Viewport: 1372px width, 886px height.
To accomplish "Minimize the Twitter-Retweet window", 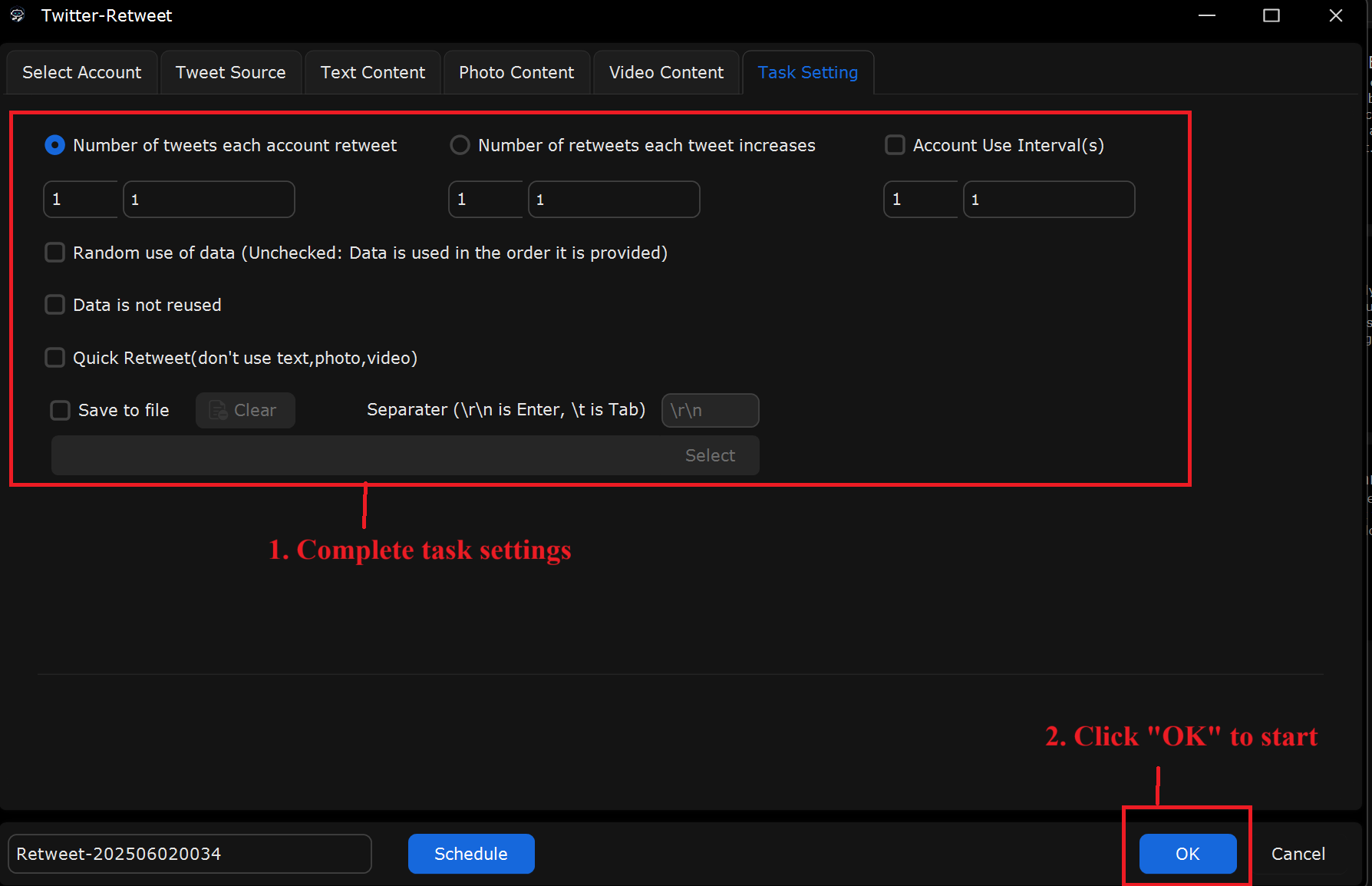I will point(1207,15).
